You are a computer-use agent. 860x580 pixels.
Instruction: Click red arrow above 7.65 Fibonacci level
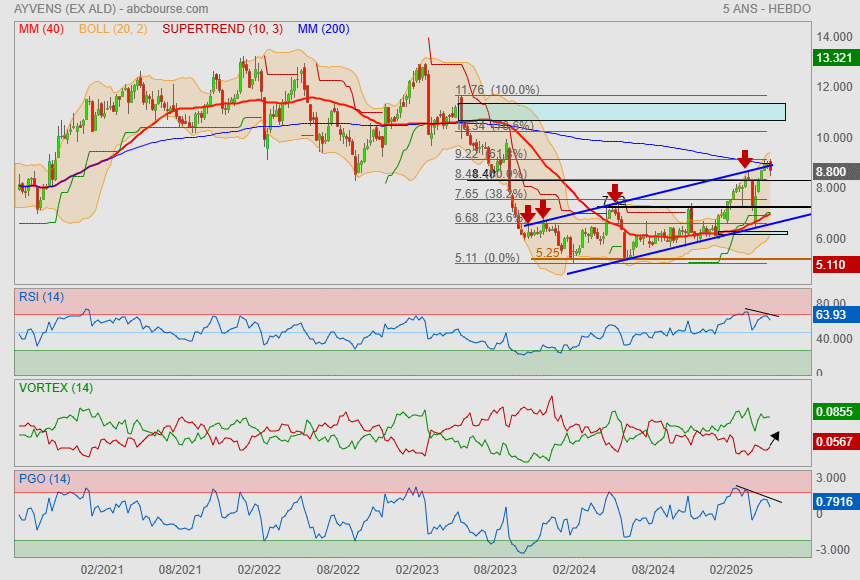pos(615,192)
